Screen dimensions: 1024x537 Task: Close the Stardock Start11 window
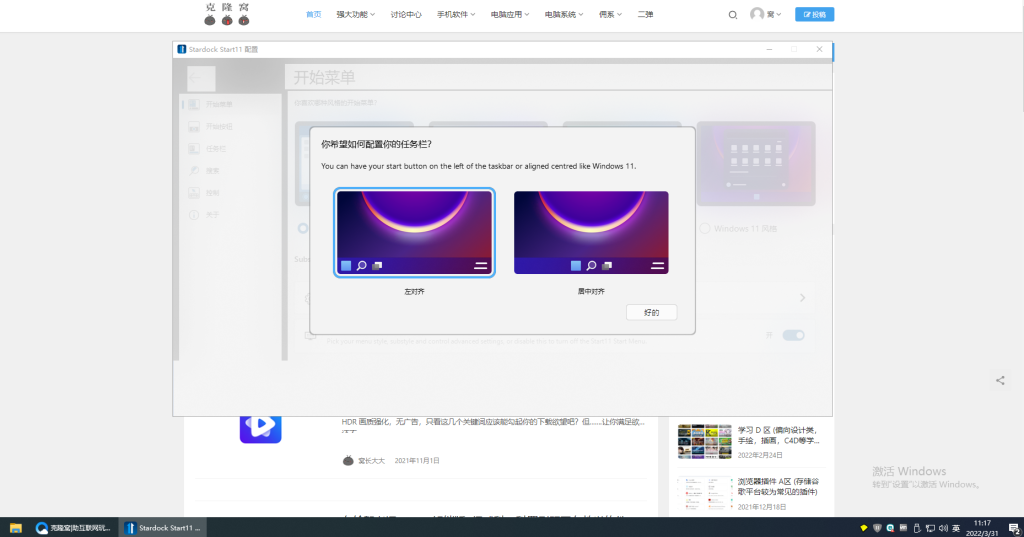[x=819, y=49]
